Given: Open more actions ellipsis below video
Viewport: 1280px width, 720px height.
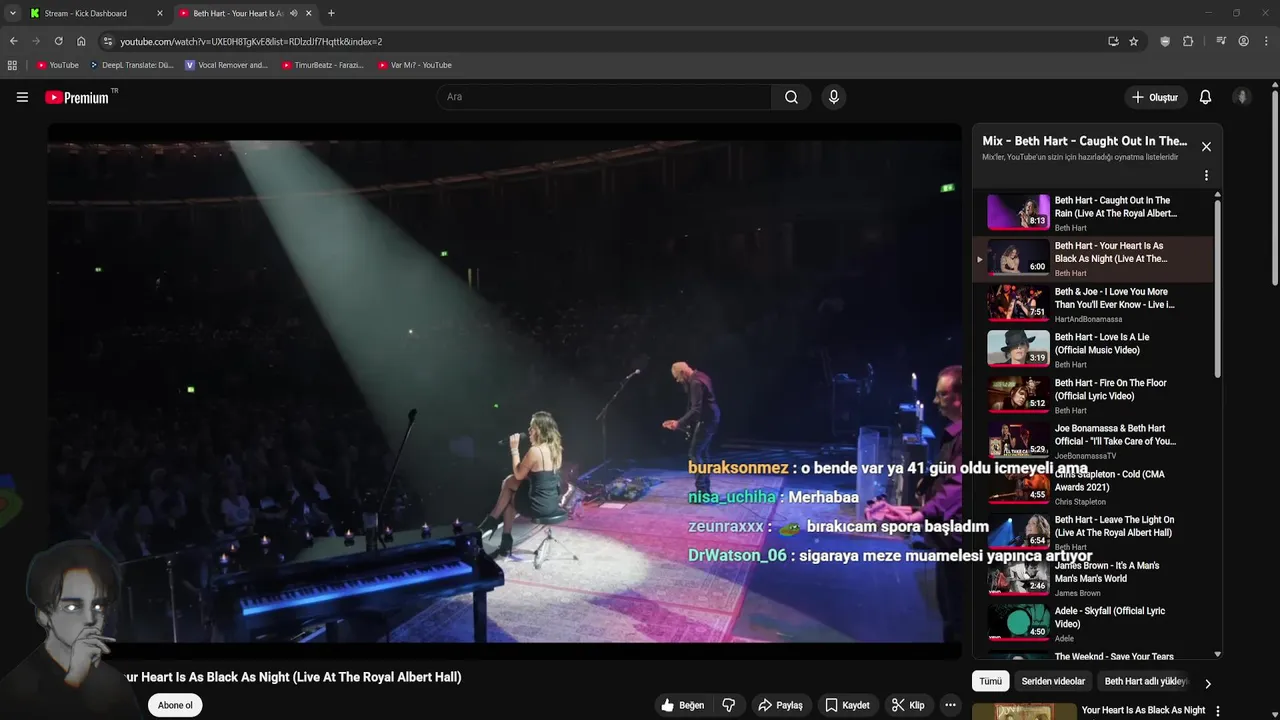Looking at the screenshot, I should click(950, 705).
